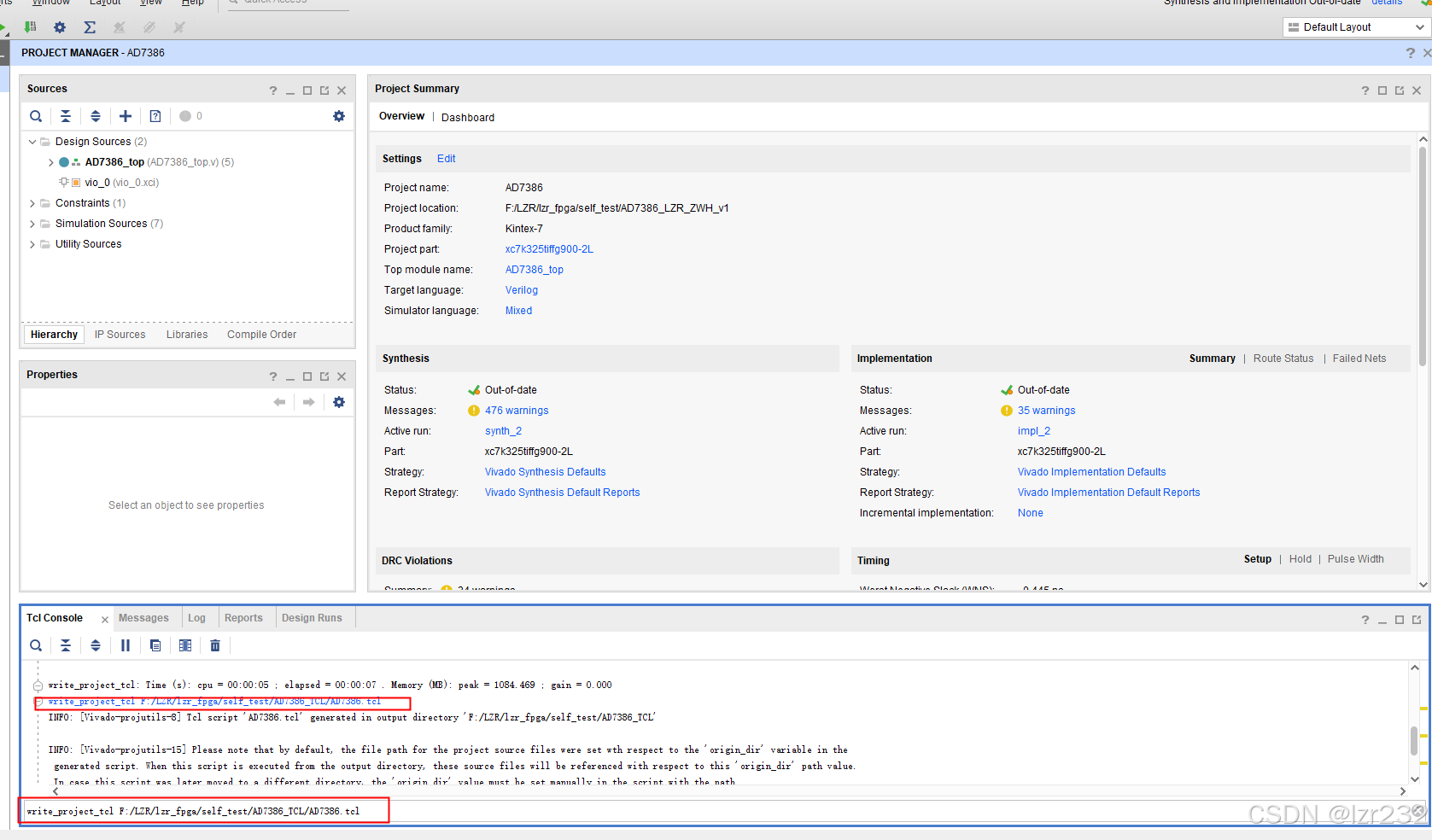Copy Tcl Console contents icon
Viewport: 1432px width, 840px height.
point(155,645)
